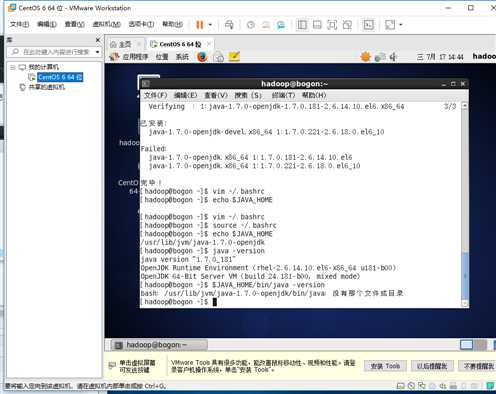Click the green message log status icon
496x394 pixels.
[x=490, y=386]
